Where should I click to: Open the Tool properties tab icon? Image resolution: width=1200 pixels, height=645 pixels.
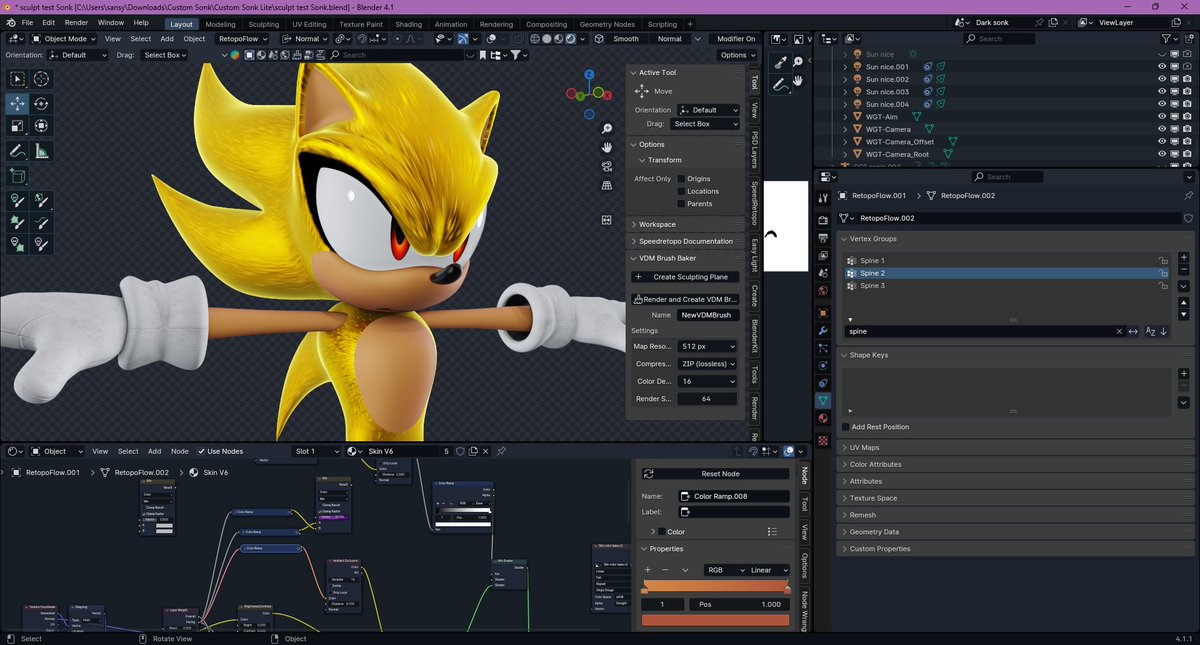click(823, 197)
